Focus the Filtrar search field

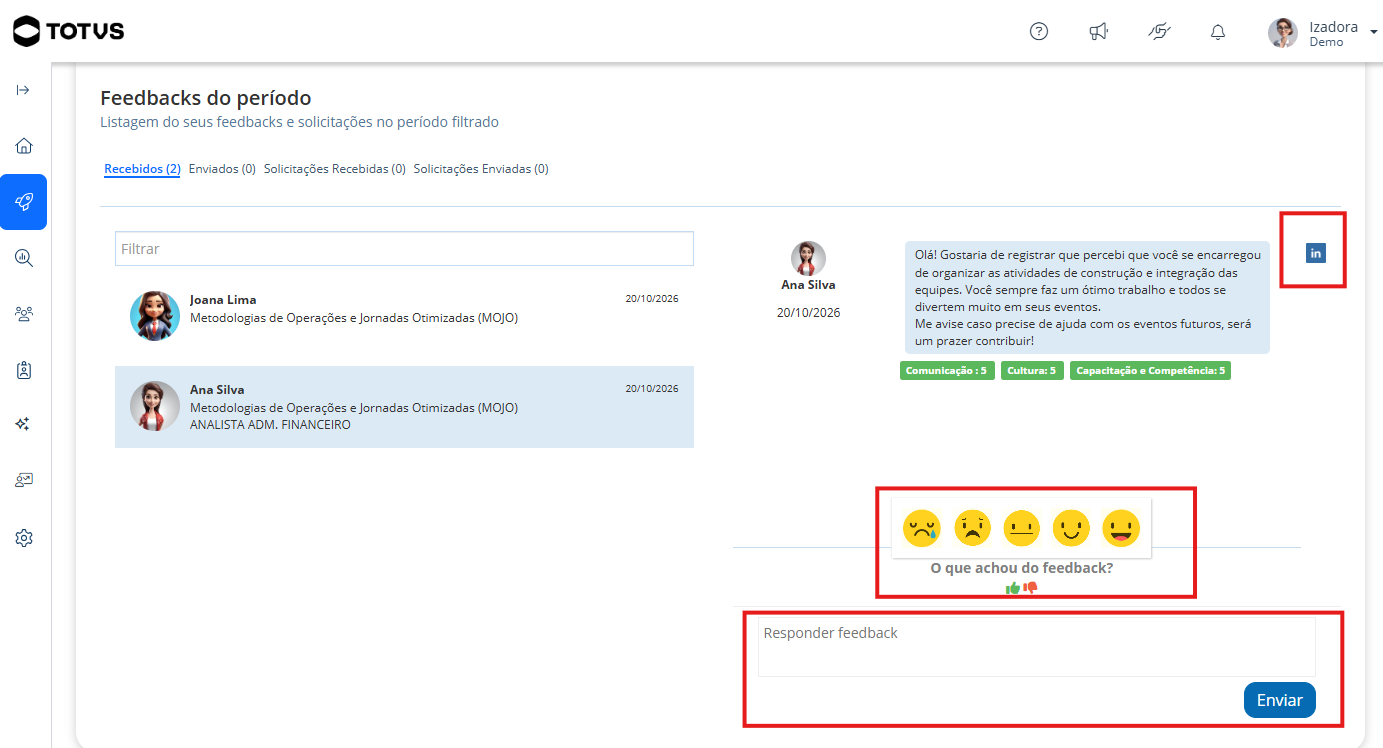pyautogui.click(x=404, y=249)
